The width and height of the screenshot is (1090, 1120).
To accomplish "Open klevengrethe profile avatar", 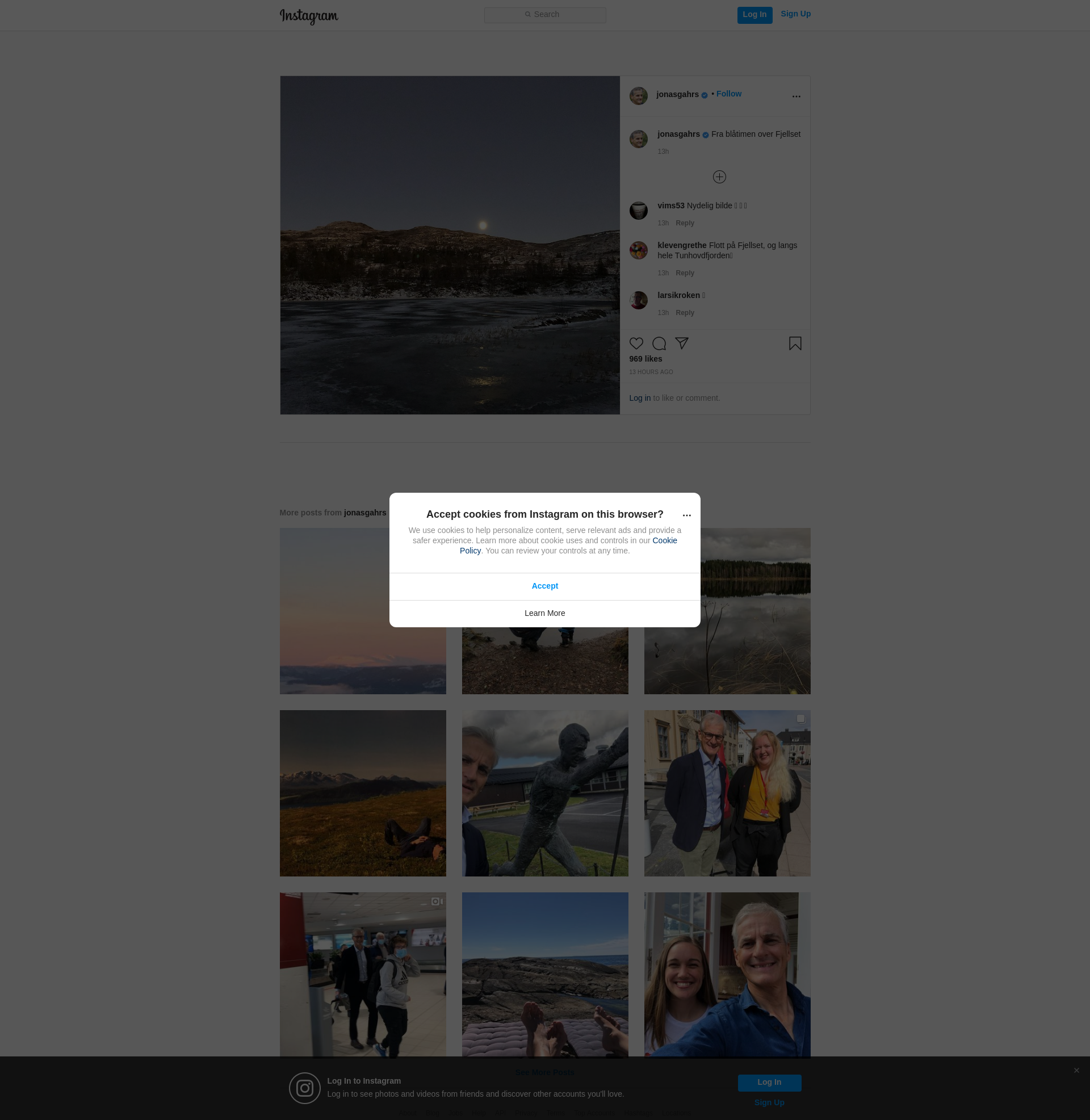I will pyautogui.click(x=638, y=250).
